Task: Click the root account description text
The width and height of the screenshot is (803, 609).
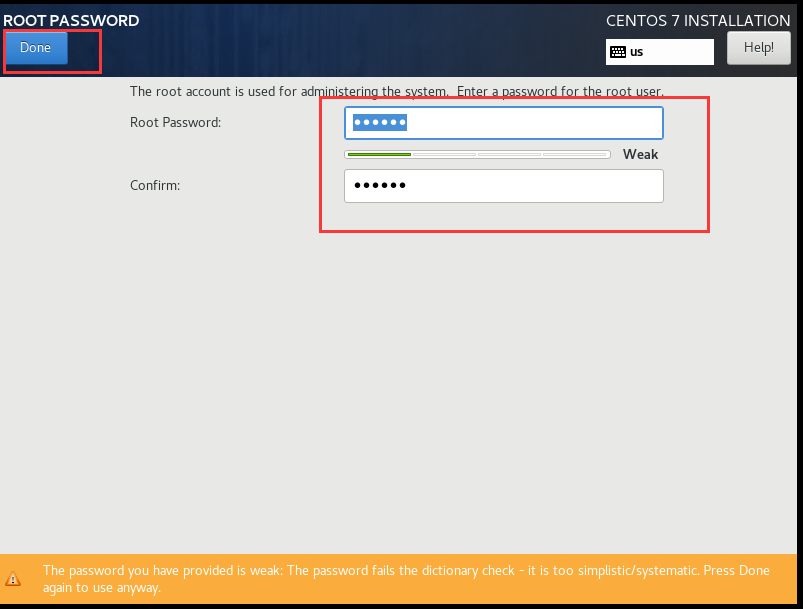Action: tap(396, 91)
